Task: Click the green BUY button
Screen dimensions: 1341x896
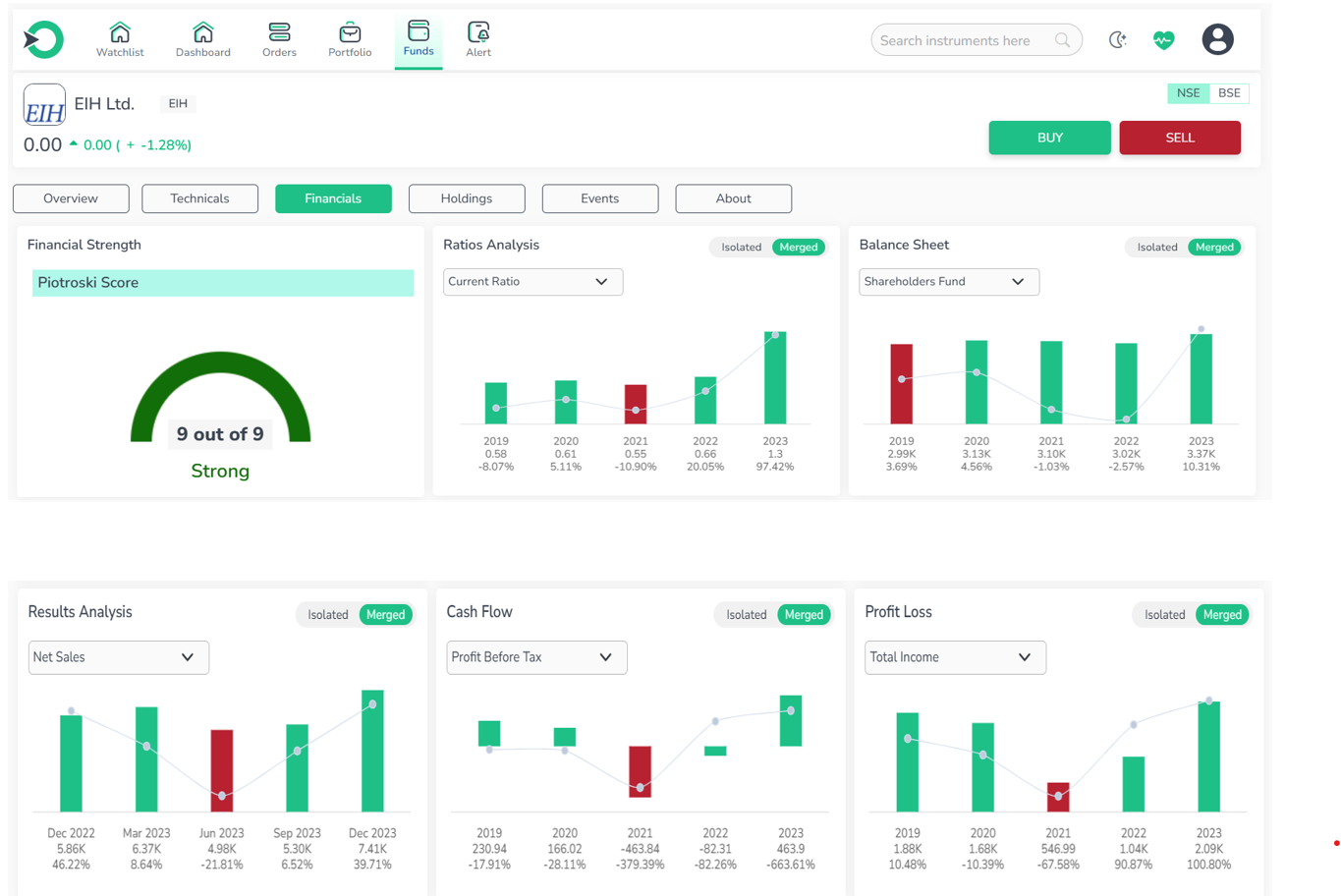Action: 1049,138
